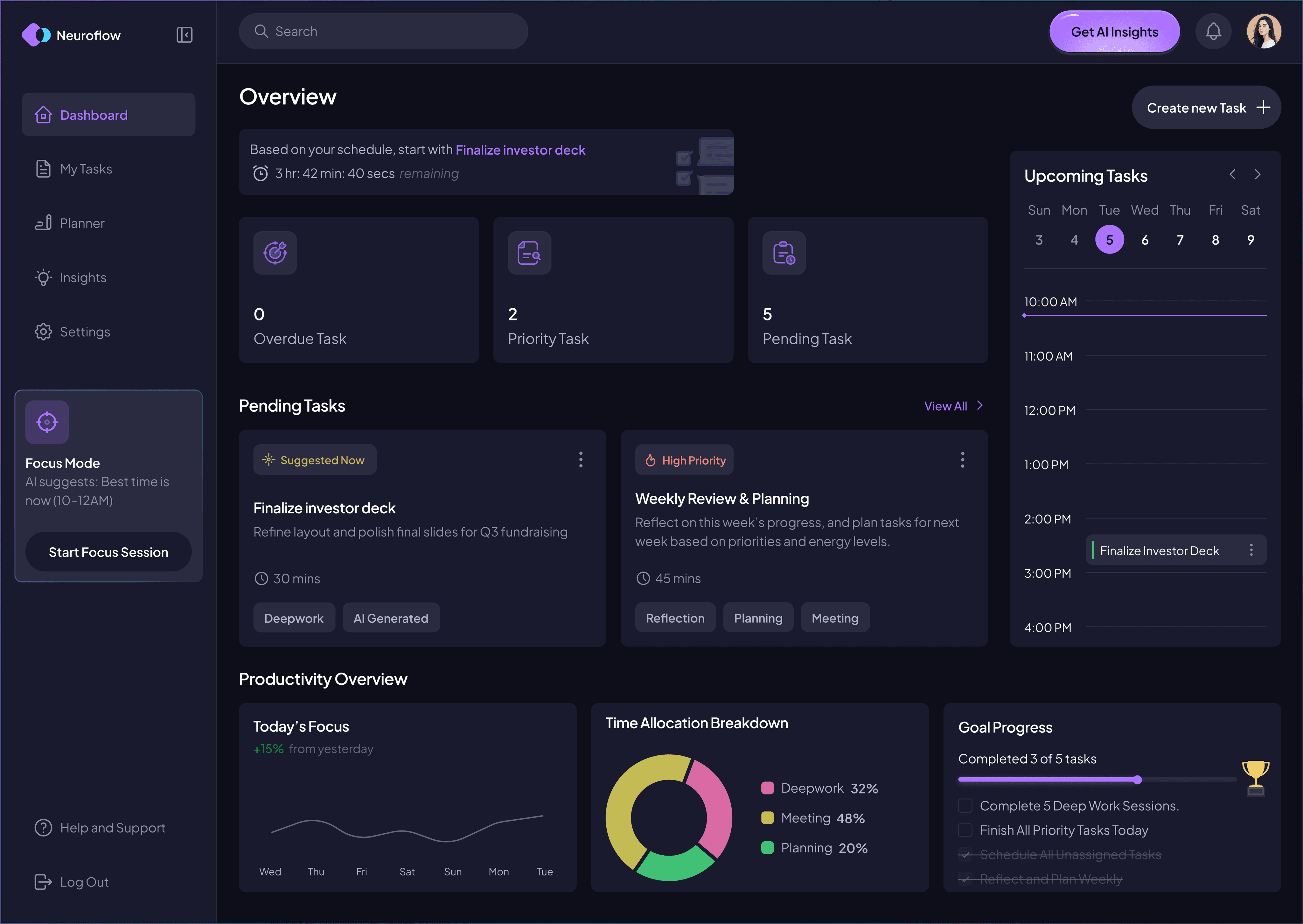Open options menu on Weekly Review card
This screenshot has width=1303, height=924.
(962, 460)
